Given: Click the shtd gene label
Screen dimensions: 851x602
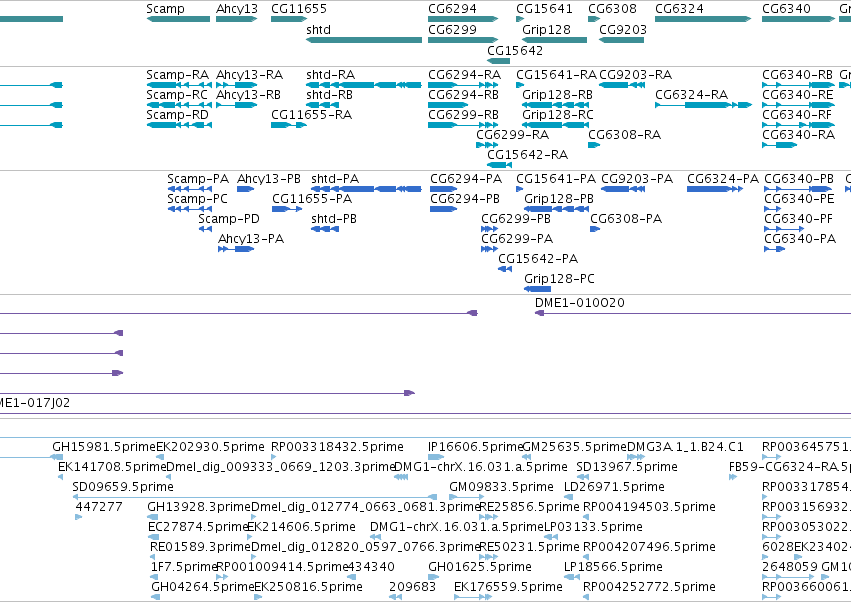Looking at the screenshot, I should click(x=319, y=30).
